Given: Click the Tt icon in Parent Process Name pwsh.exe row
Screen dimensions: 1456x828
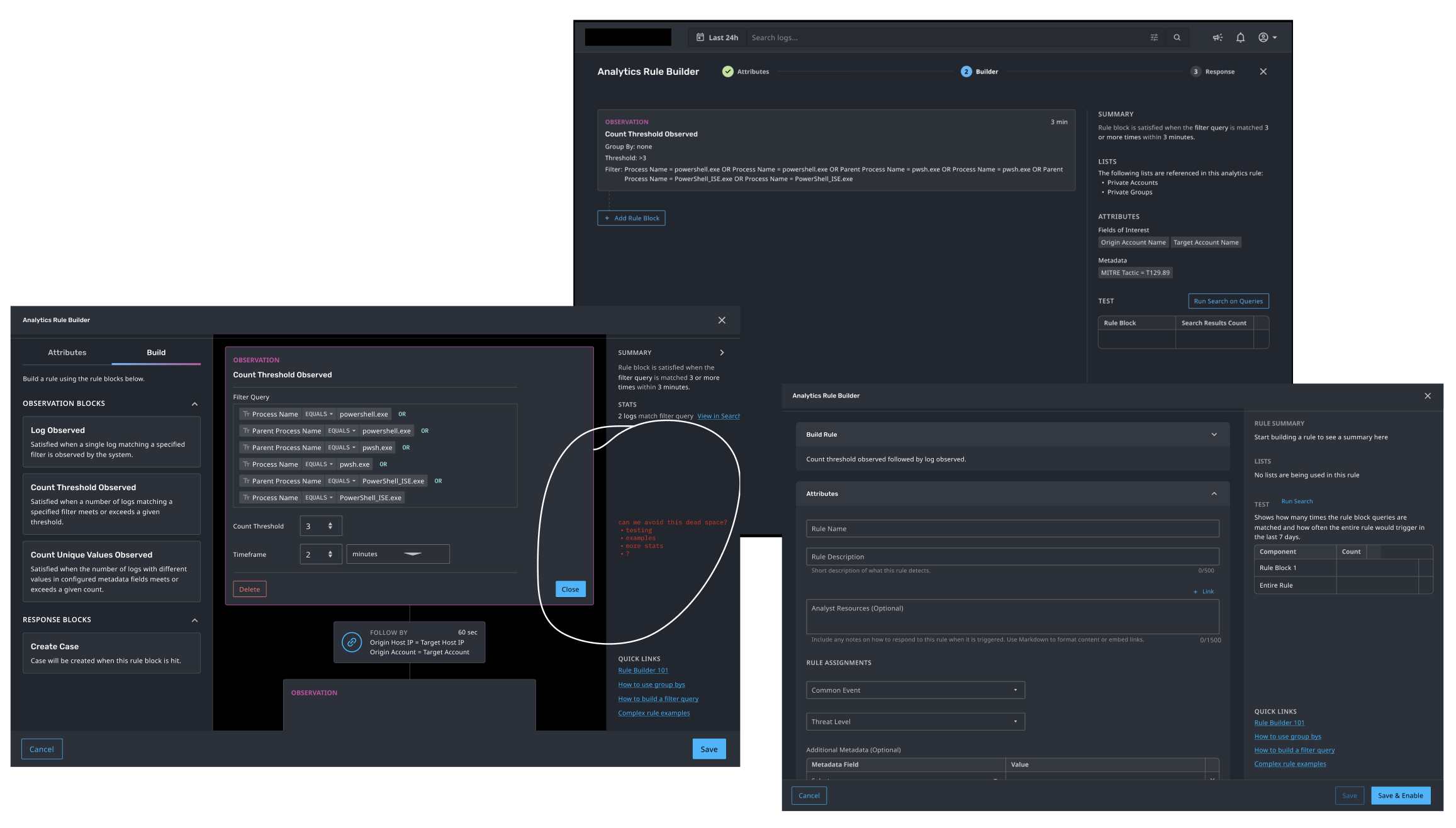Looking at the screenshot, I should pos(247,447).
